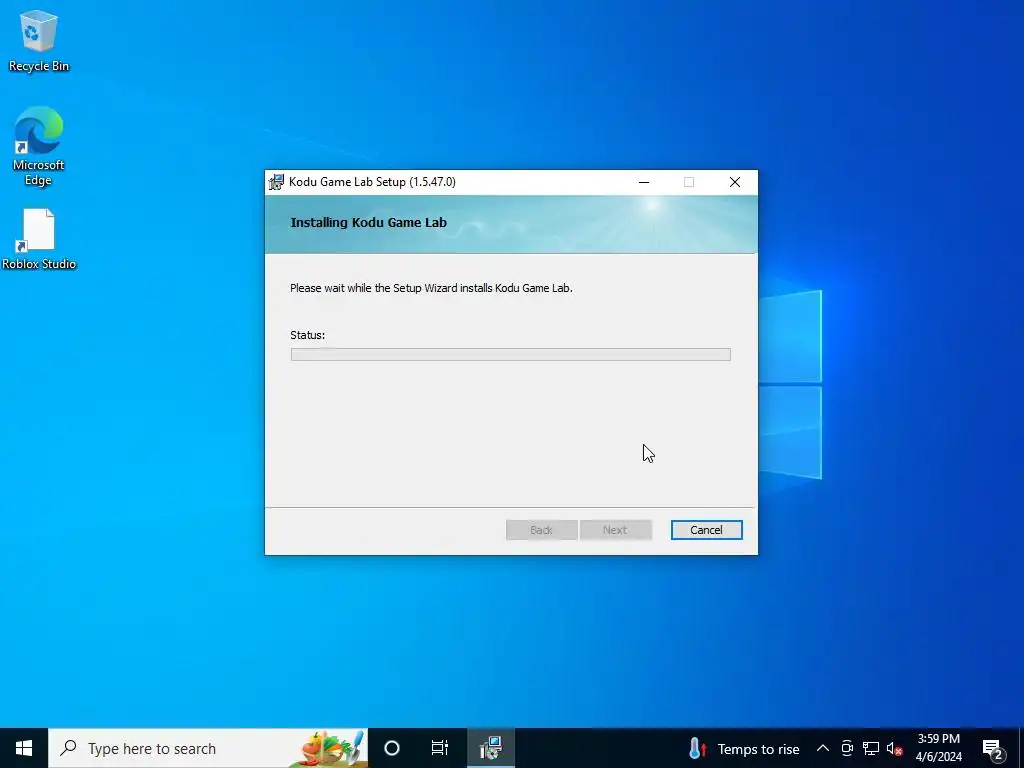
Task: Open Cortana circle icon on taskbar
Action: (392, 748)
